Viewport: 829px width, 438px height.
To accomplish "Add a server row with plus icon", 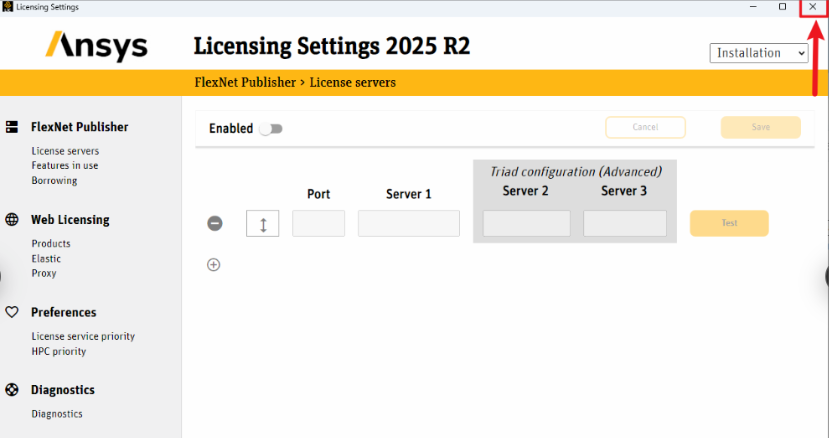I will (213, 265).
